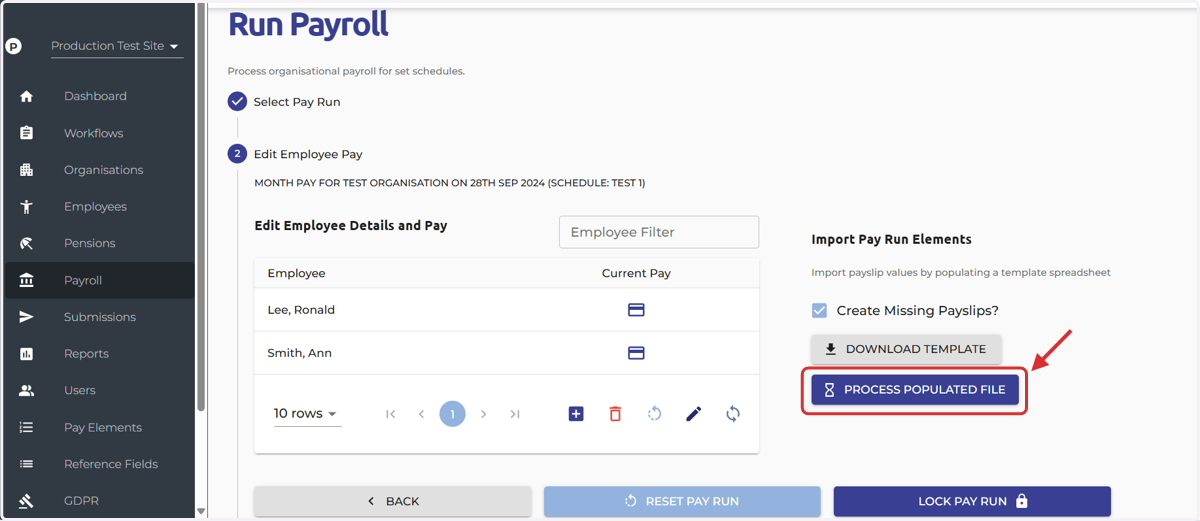Click Edit Employee Pay step 2
The height and width of the screenshot is (521, 1200).
[x=296, y=155]
